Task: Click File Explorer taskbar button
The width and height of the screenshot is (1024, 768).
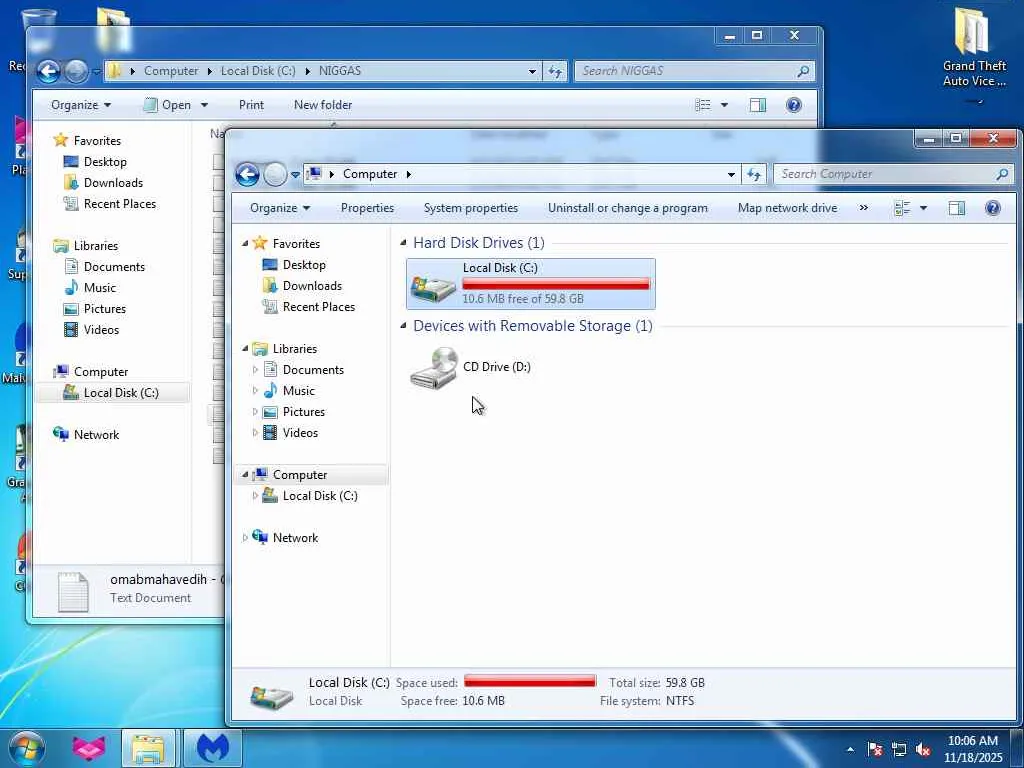Action: click(x=148, y=749)
